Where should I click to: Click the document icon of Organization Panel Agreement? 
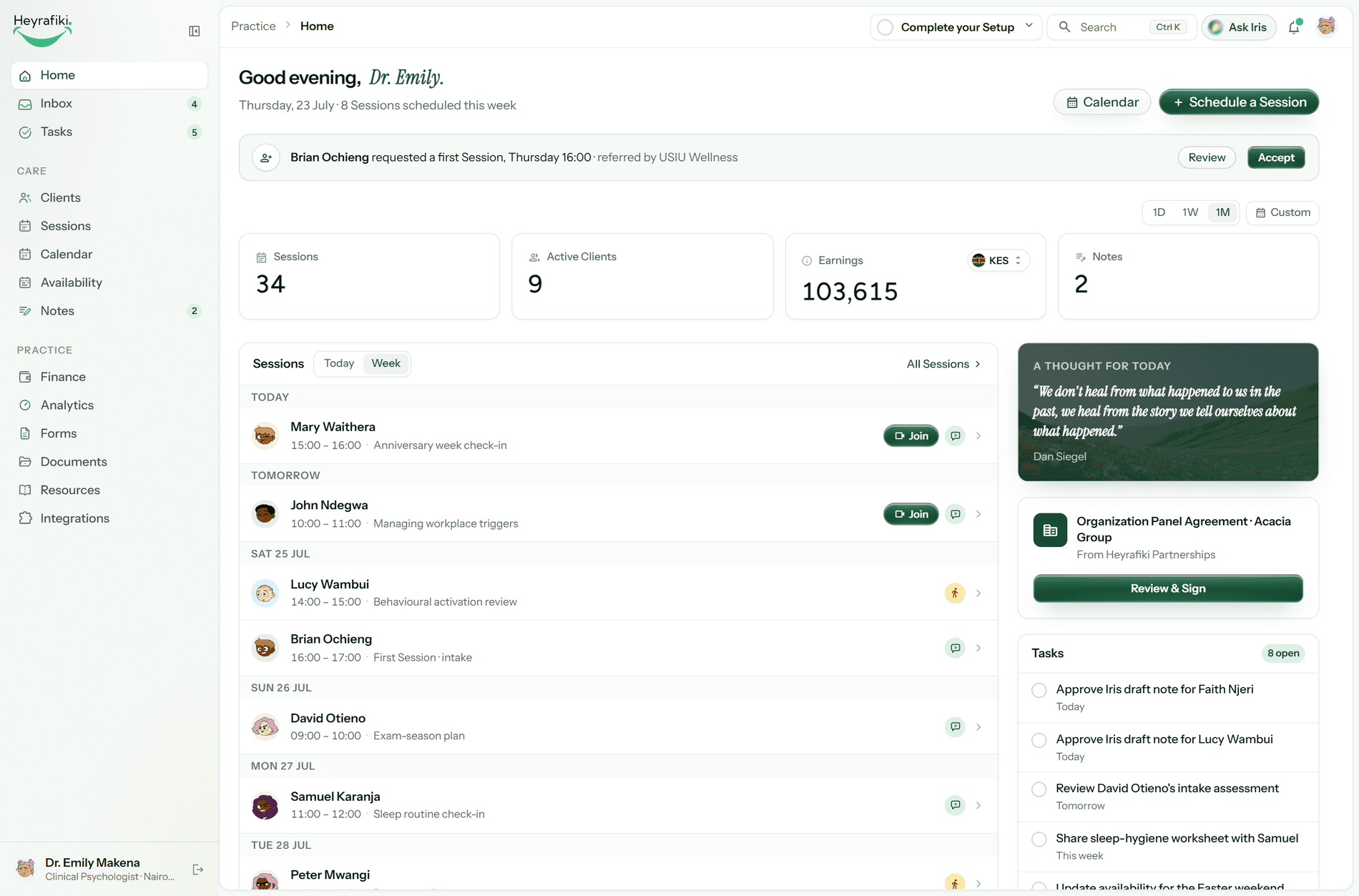click(x=1050, y=530)
